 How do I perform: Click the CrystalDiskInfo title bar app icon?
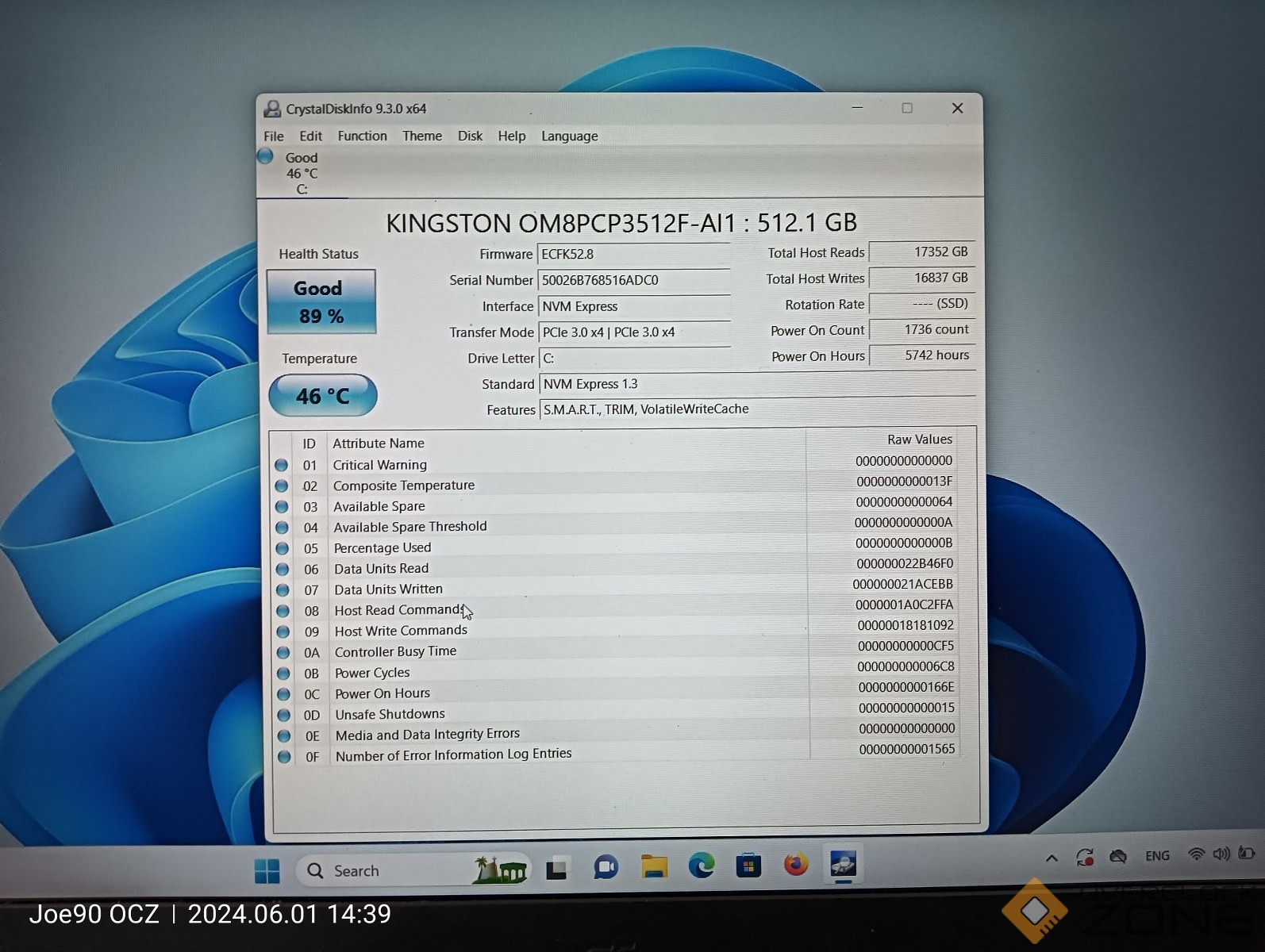(272, 108)
